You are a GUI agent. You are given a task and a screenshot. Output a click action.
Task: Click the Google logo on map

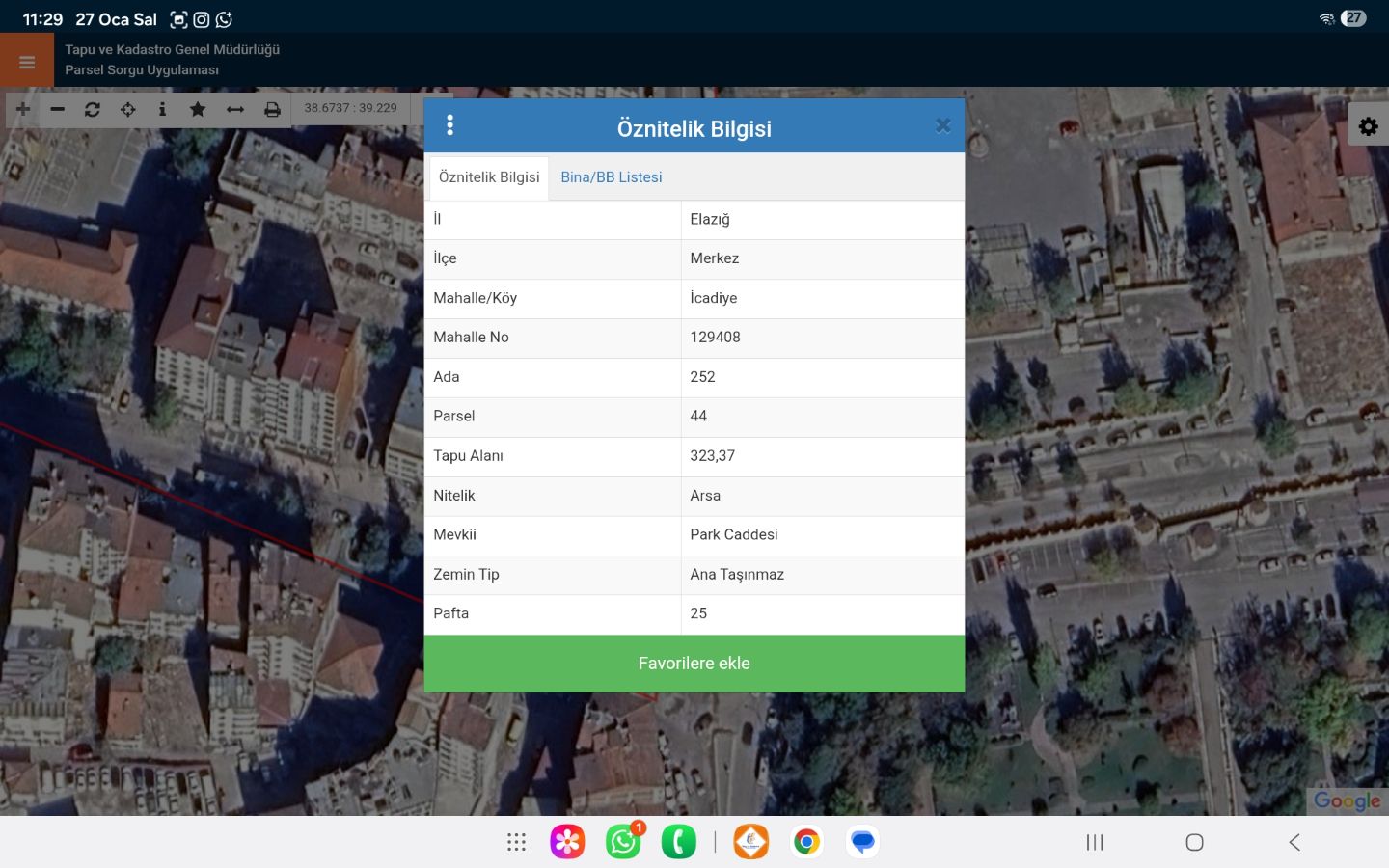click(1347, 800)
